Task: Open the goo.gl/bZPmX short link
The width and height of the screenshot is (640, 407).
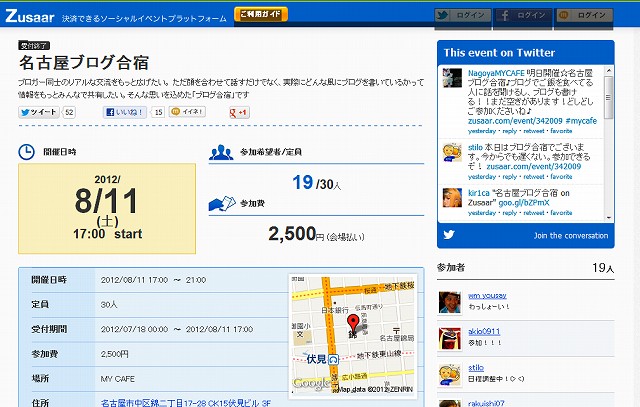Action: (524, 203)
